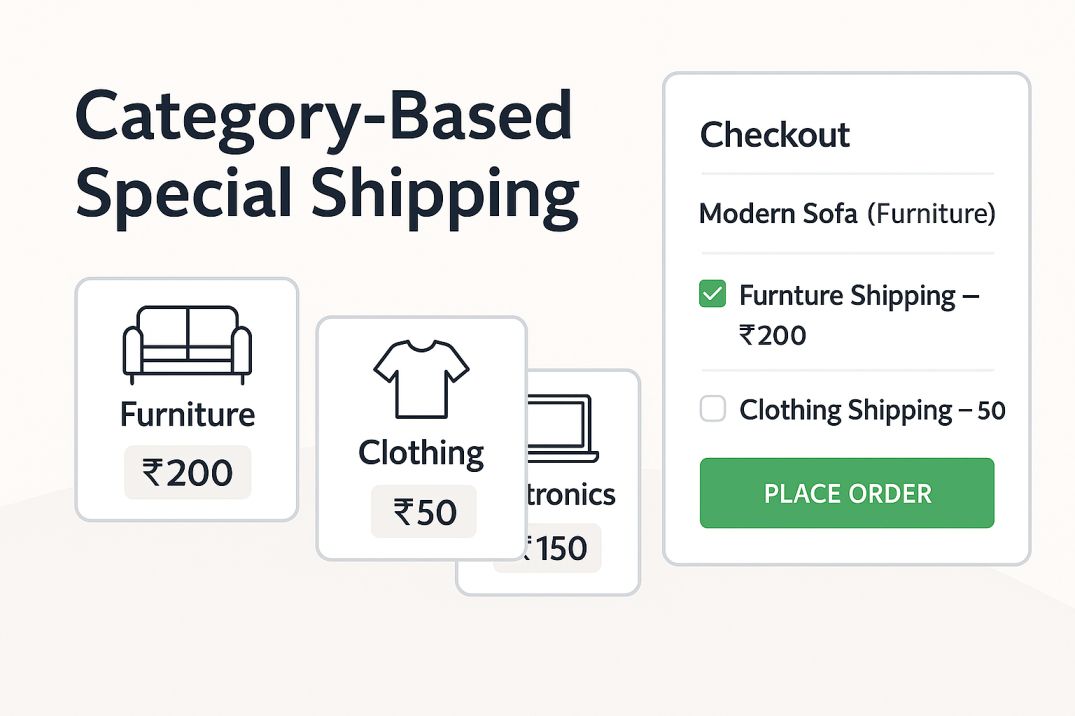Click the ₹200 price badge under Furniture
This screenshot has width=1075, height=716.
coord(187,473)
